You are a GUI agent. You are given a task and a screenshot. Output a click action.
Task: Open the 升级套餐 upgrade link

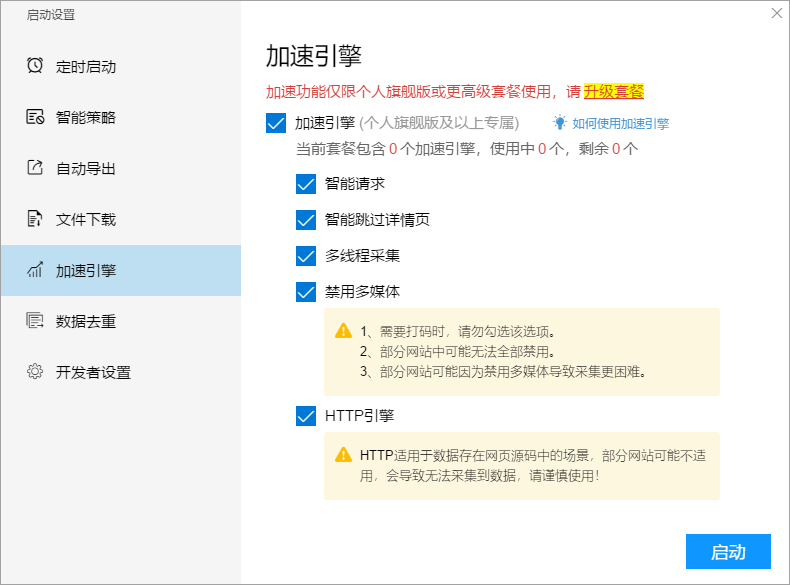click(x=614, y=92)
